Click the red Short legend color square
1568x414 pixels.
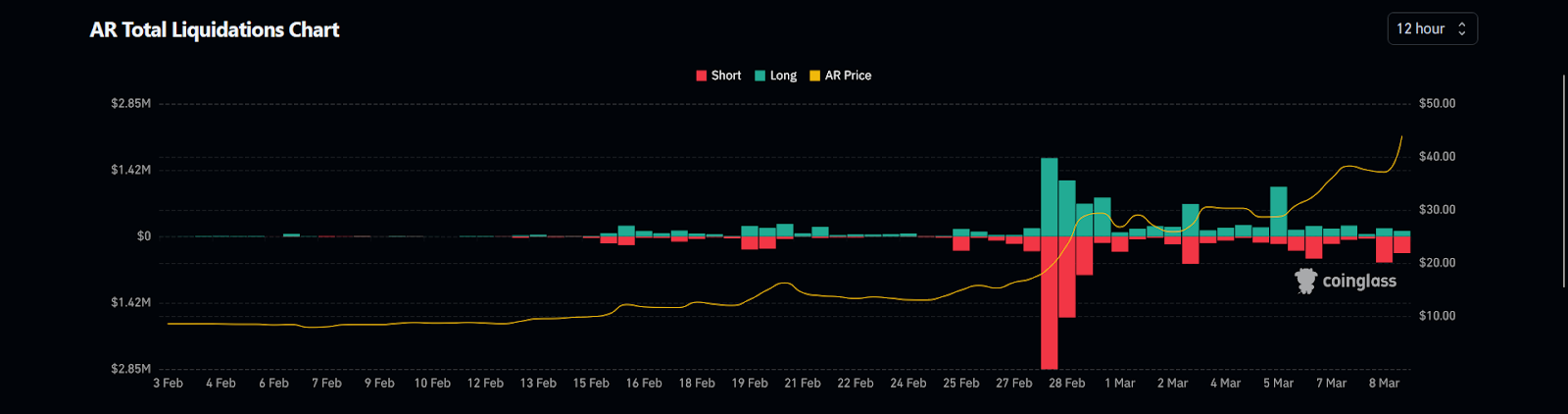[x=702, y=76]
